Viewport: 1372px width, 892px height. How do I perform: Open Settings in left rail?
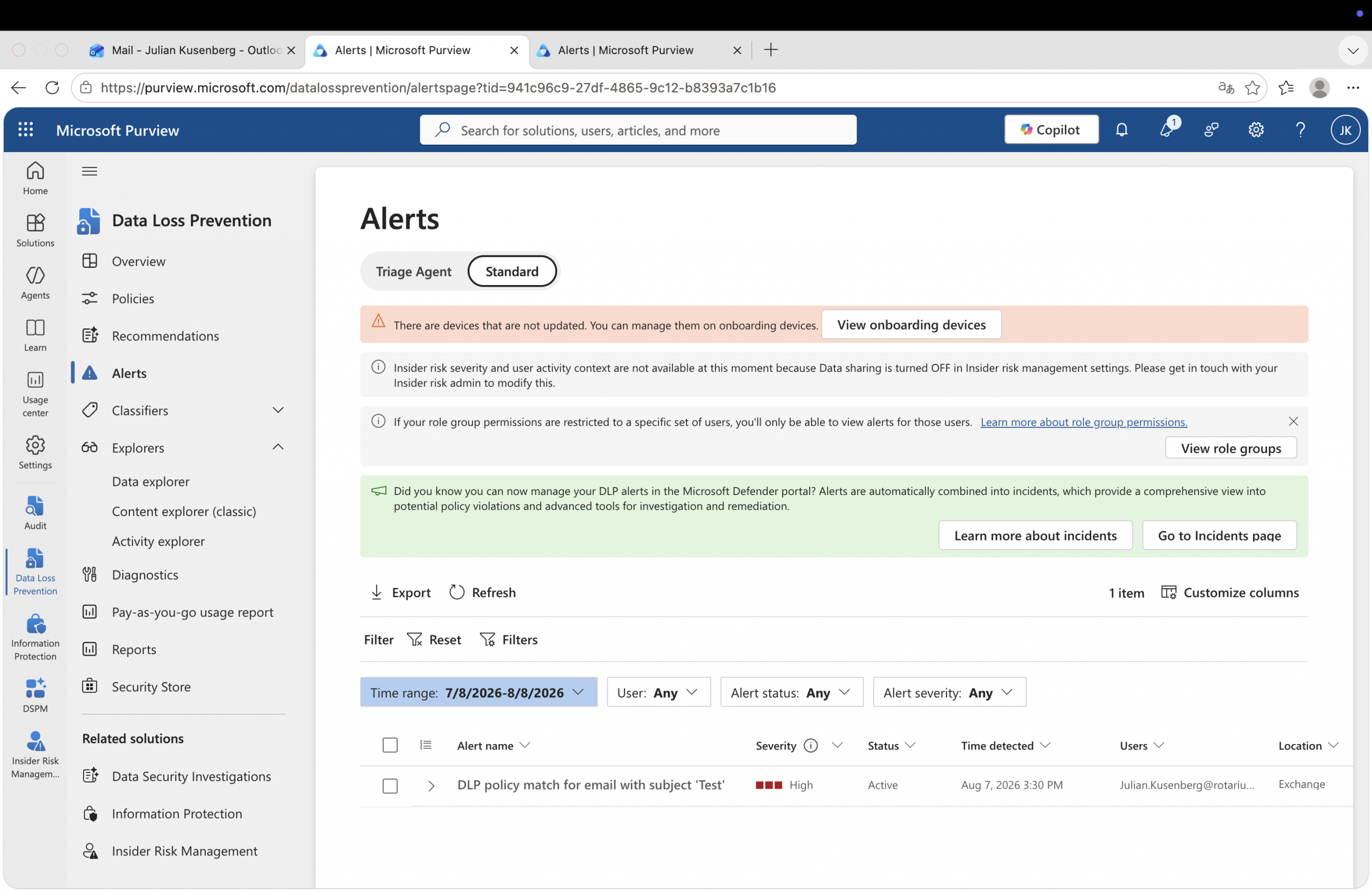click(x=35, y=453)
